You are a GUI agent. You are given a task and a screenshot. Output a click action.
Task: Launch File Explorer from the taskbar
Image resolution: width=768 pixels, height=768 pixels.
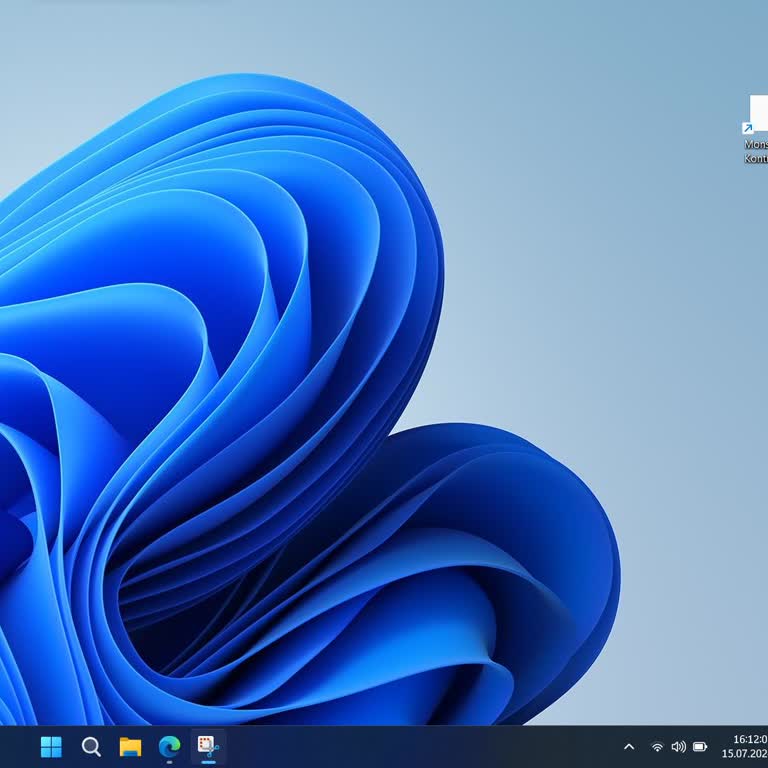tap(130, 747)
